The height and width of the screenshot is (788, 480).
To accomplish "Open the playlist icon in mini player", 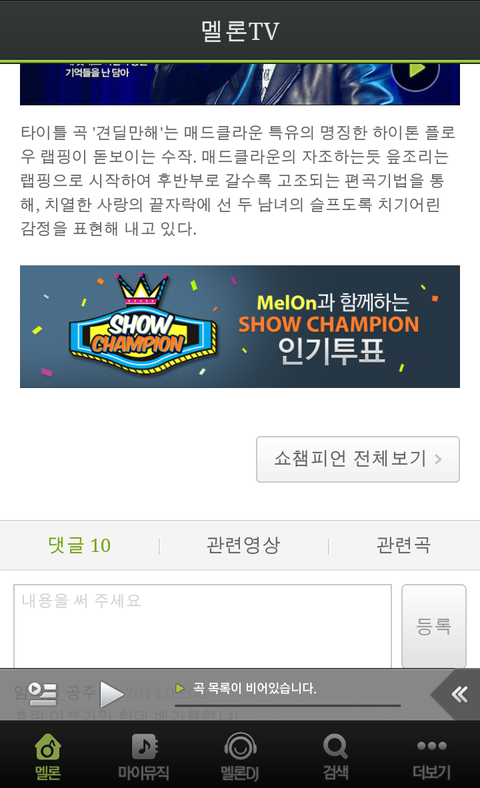I will (x=42, y=694).
